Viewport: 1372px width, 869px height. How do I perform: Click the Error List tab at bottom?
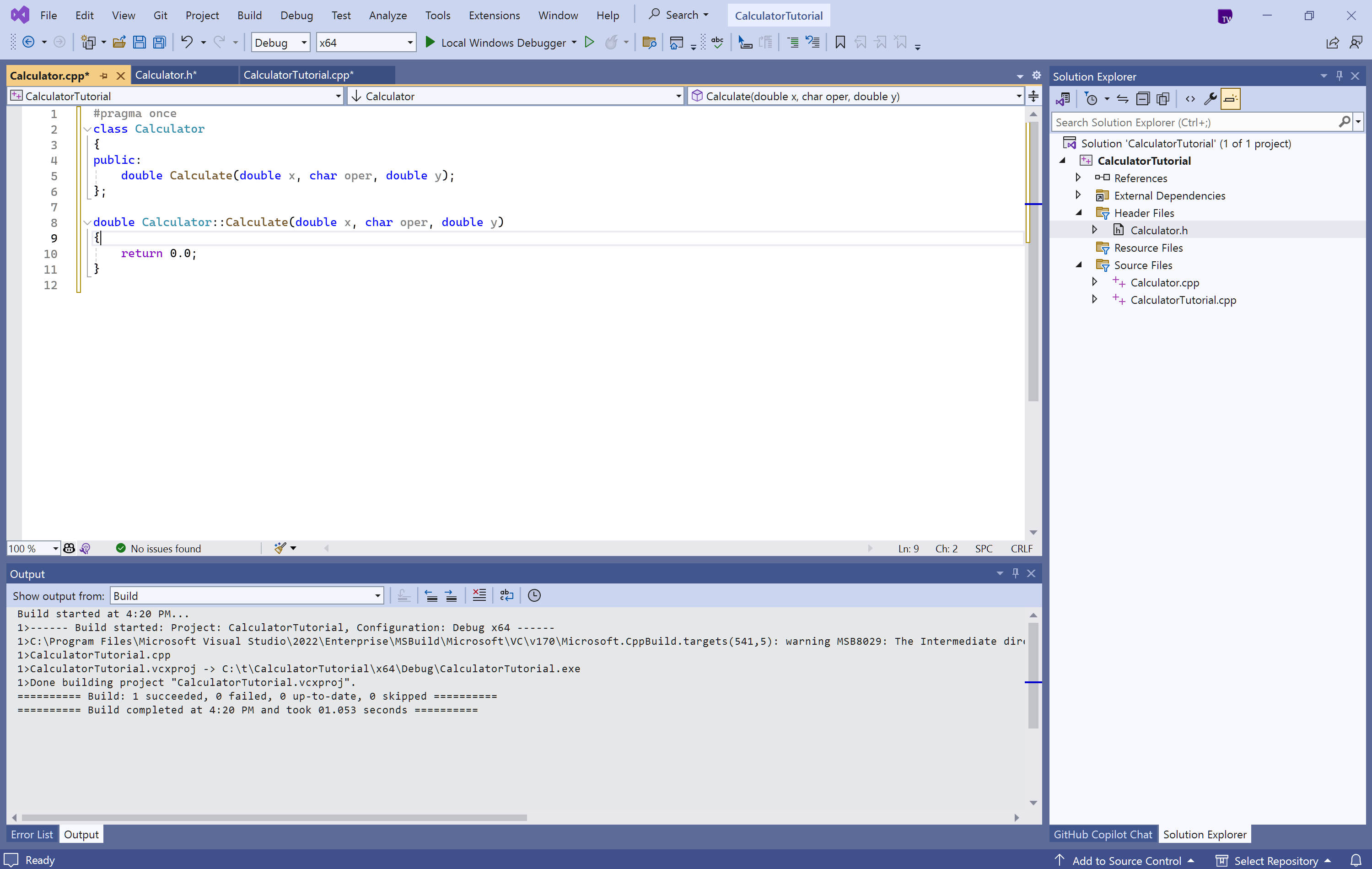click(x=31, y=833)
